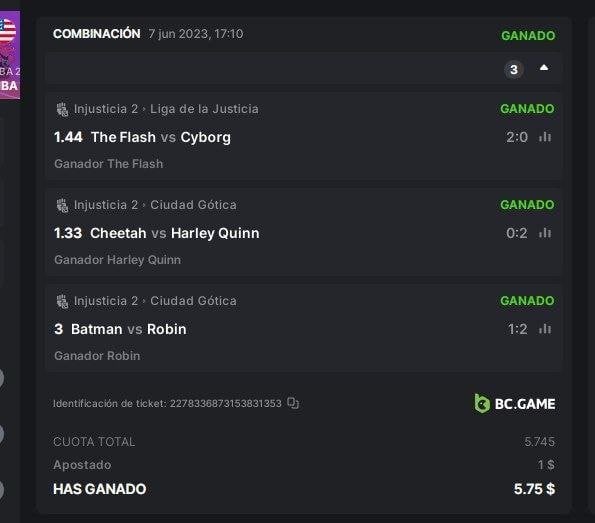Collapse the combination bet selections arrow
This screenshot has width=595, height=523.
(x=544, y=68)
